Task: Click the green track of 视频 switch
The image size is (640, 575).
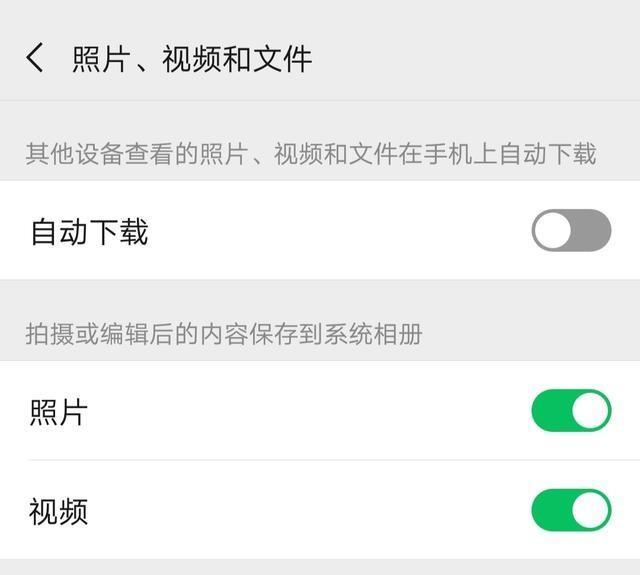Action: (x=549, y=510)
